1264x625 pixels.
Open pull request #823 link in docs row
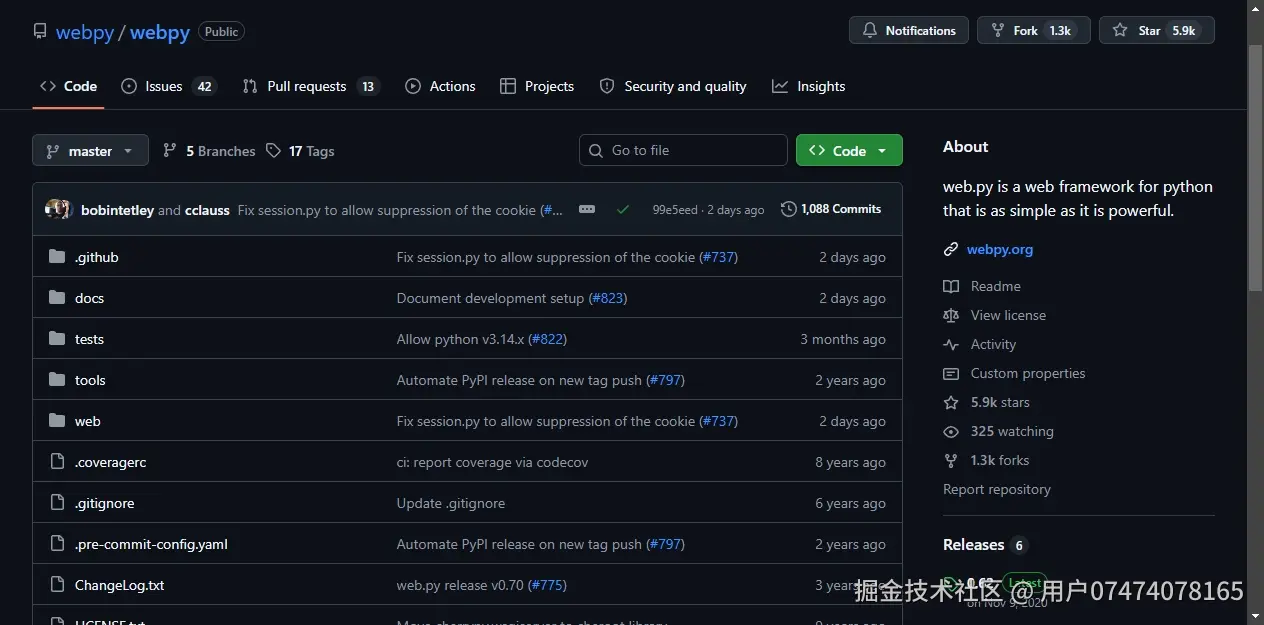tap(607, 298)
